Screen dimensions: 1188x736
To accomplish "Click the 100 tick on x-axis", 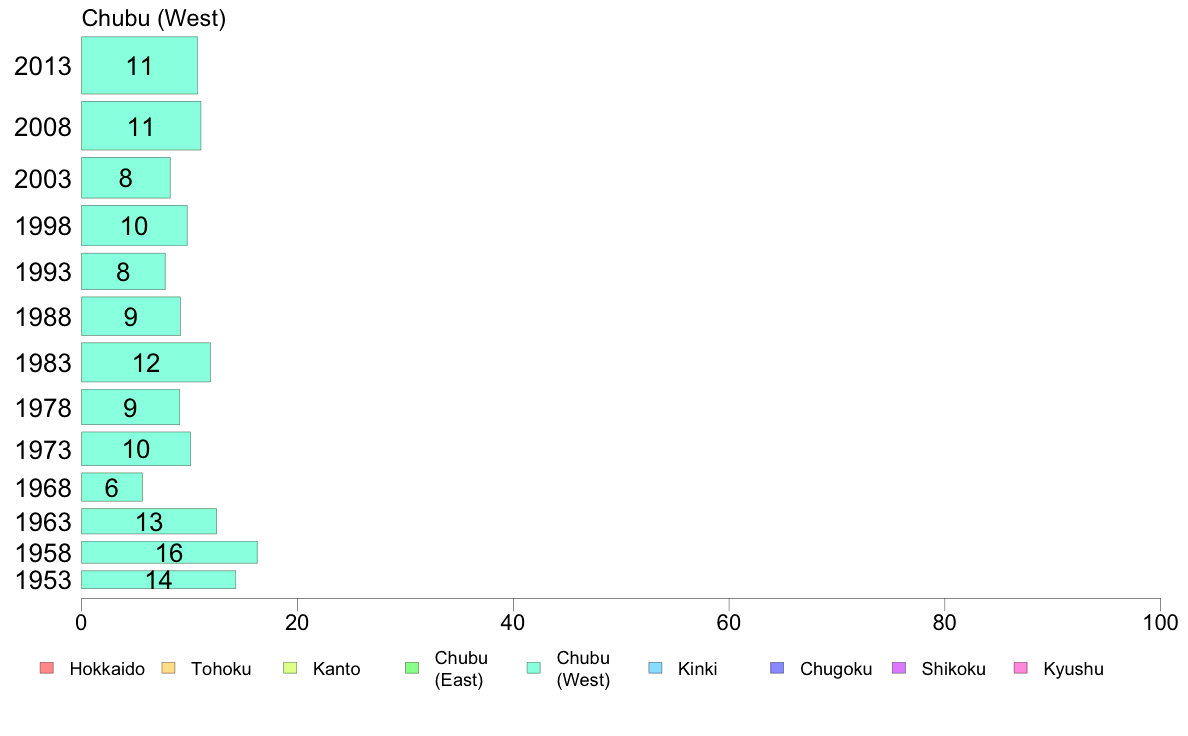I will [1160, 623].
